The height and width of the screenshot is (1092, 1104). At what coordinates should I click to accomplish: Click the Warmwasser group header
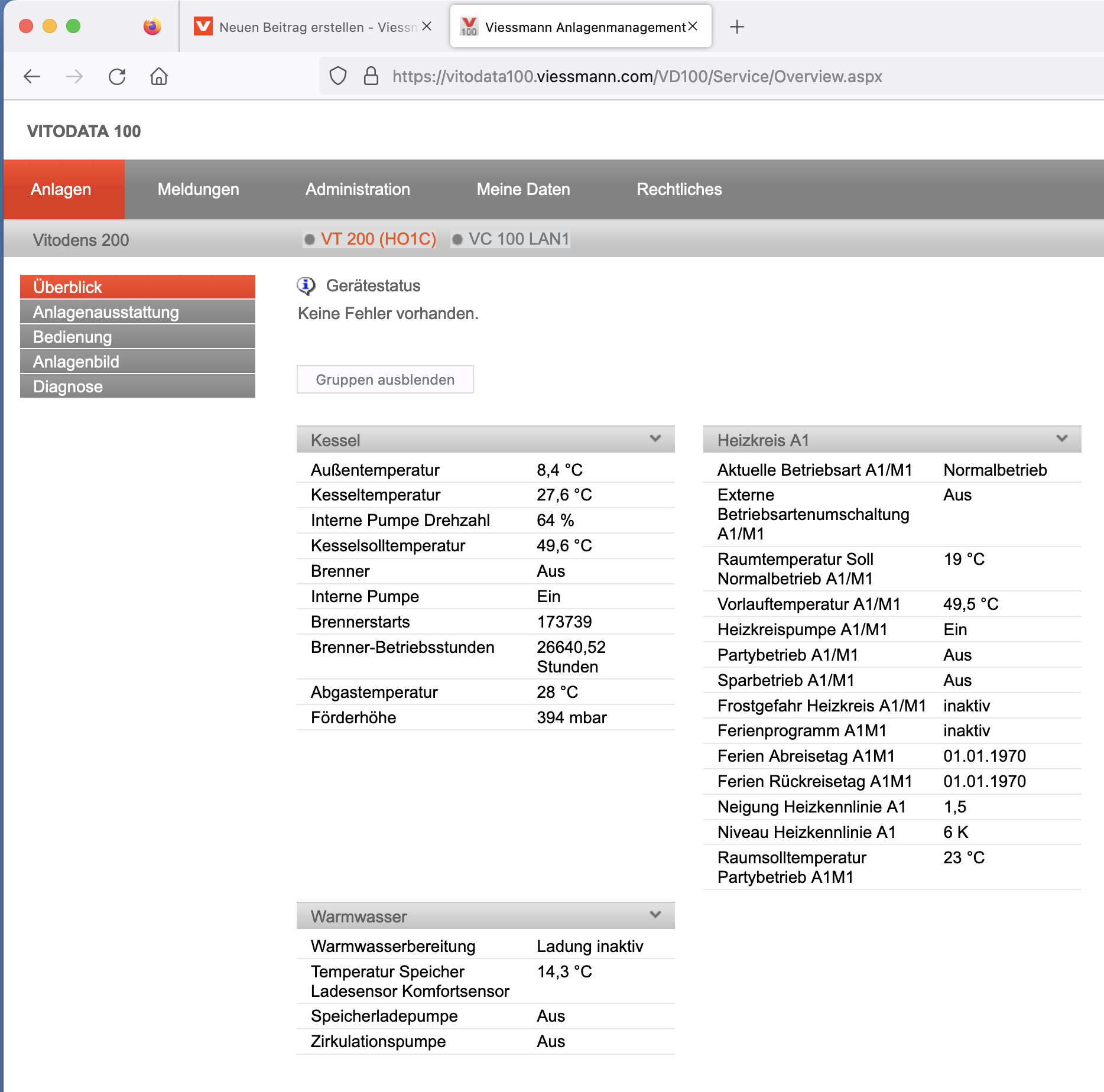coord(485,916)
